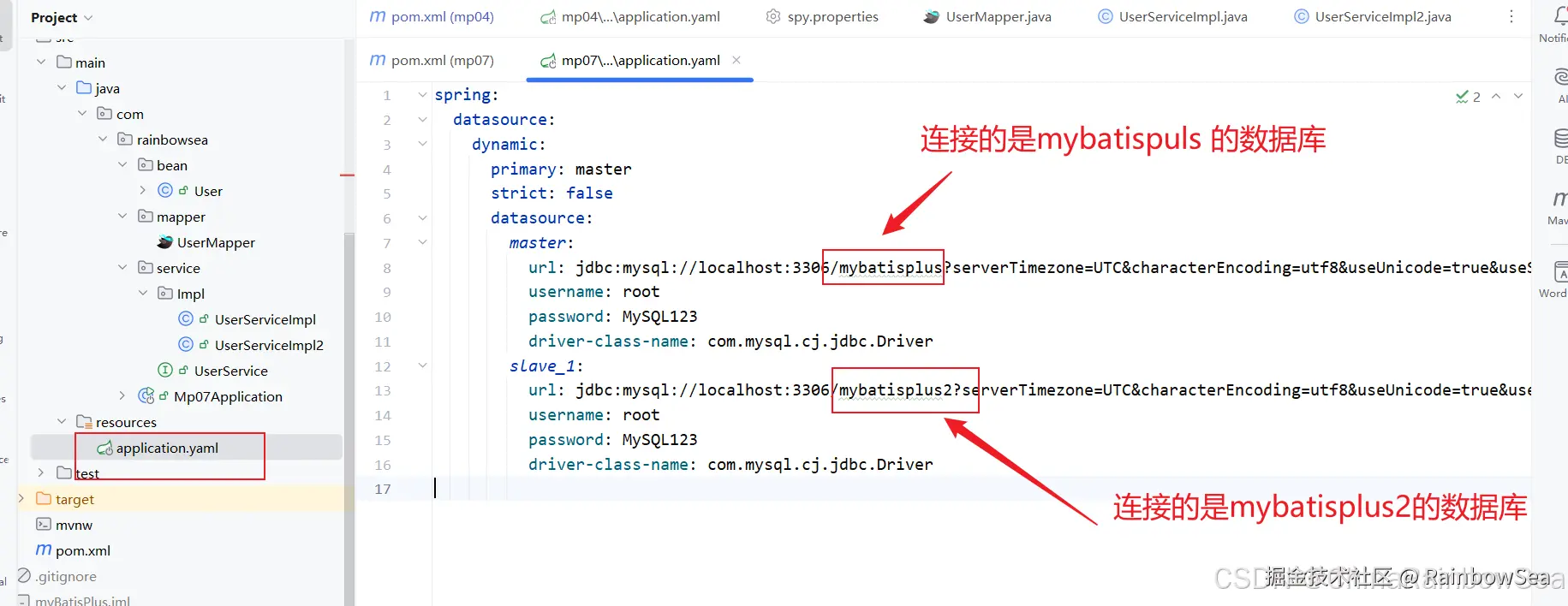Screen dimensions: 1568x606
Task: Fold the master block at line 7
Action: [x=422, y=242]
